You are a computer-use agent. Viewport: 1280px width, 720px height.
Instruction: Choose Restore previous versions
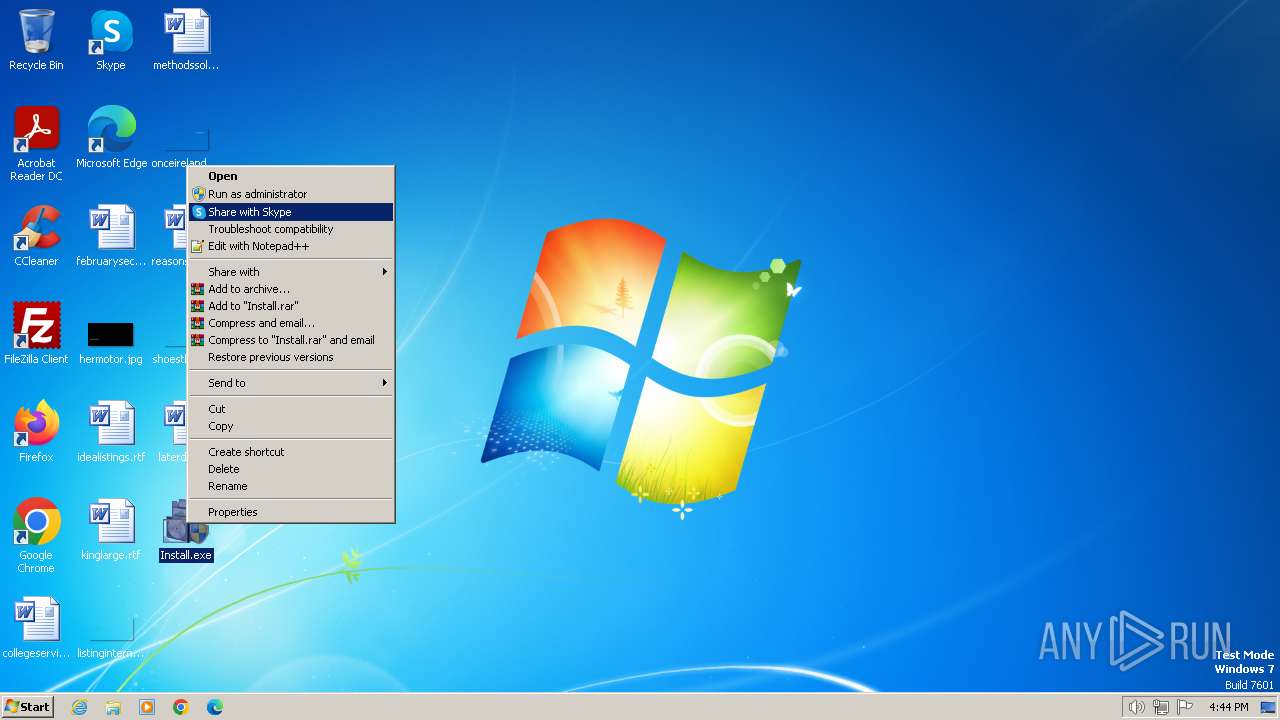pos(291,357)
